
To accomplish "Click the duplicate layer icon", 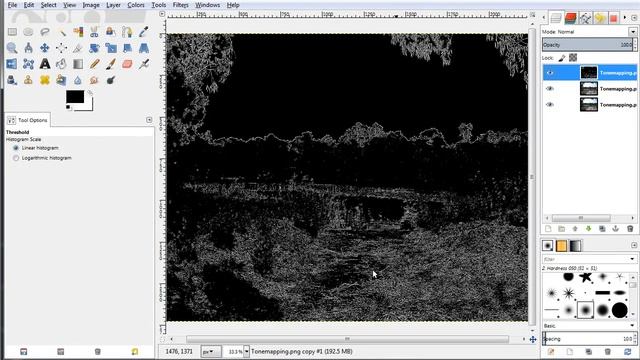I will (602, 229).
